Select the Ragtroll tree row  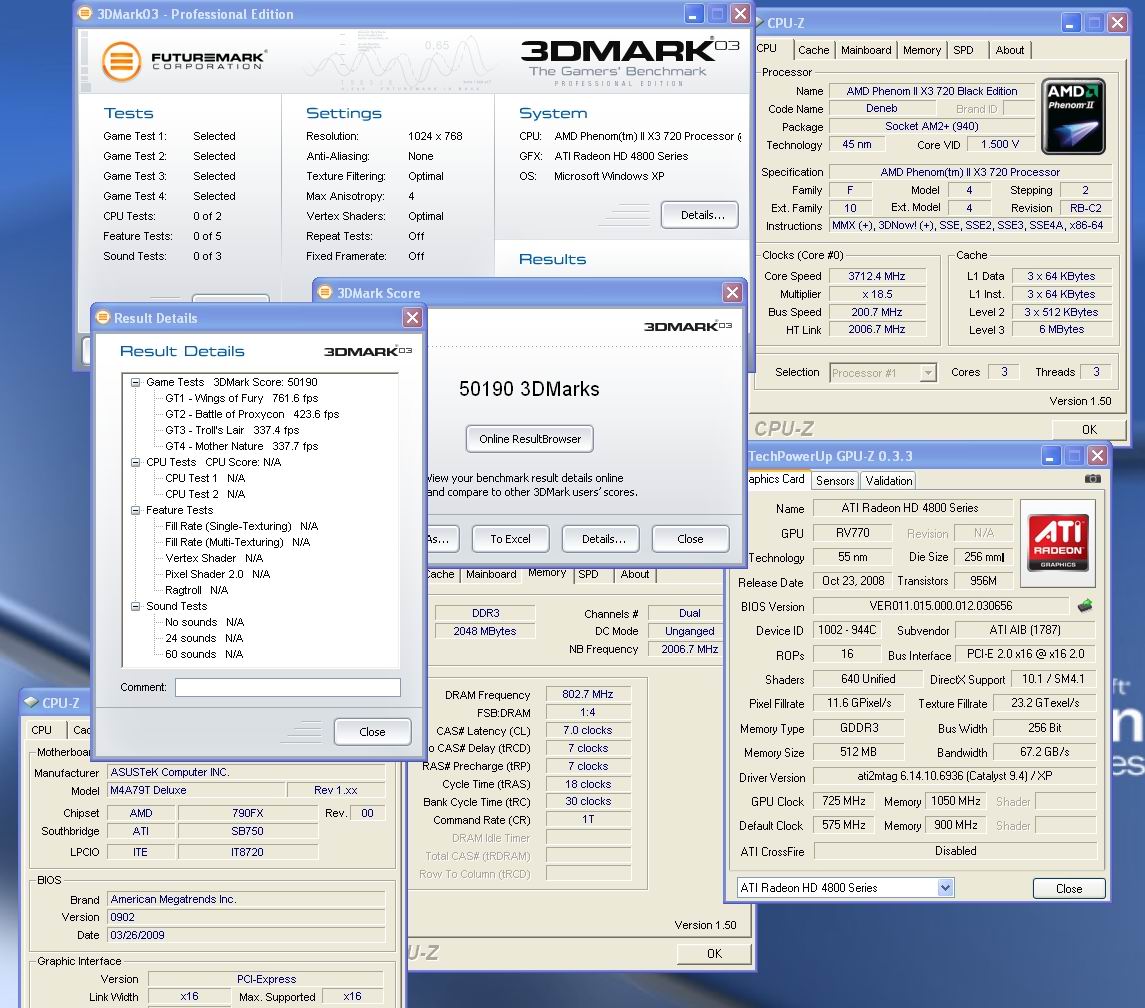pyautogui.click(x=196, y=590)
